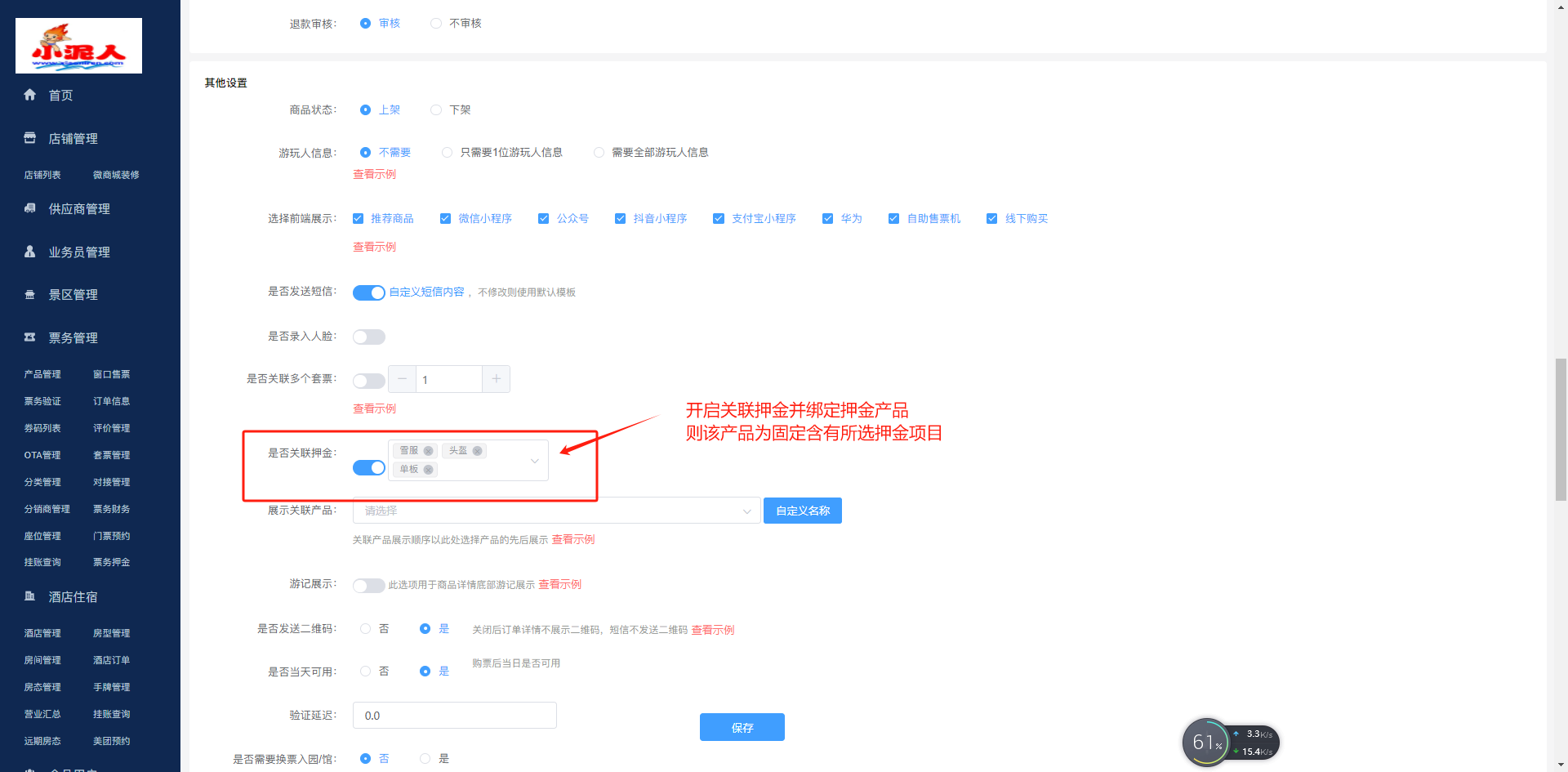Click the building icon for 酒店住宿
Image resolution: width=1568 pixels, height=772 pixels.
click(30, 596)
